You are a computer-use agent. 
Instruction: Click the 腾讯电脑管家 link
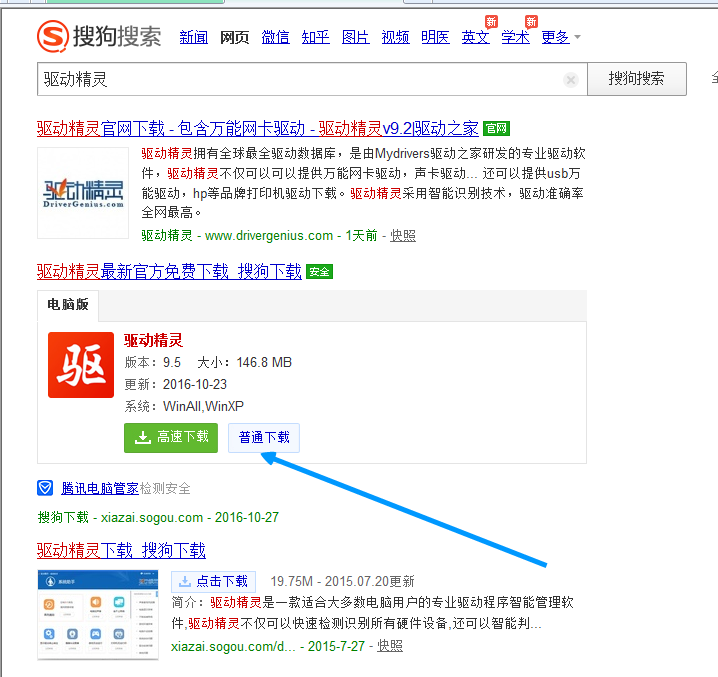(x=100, y=488)
